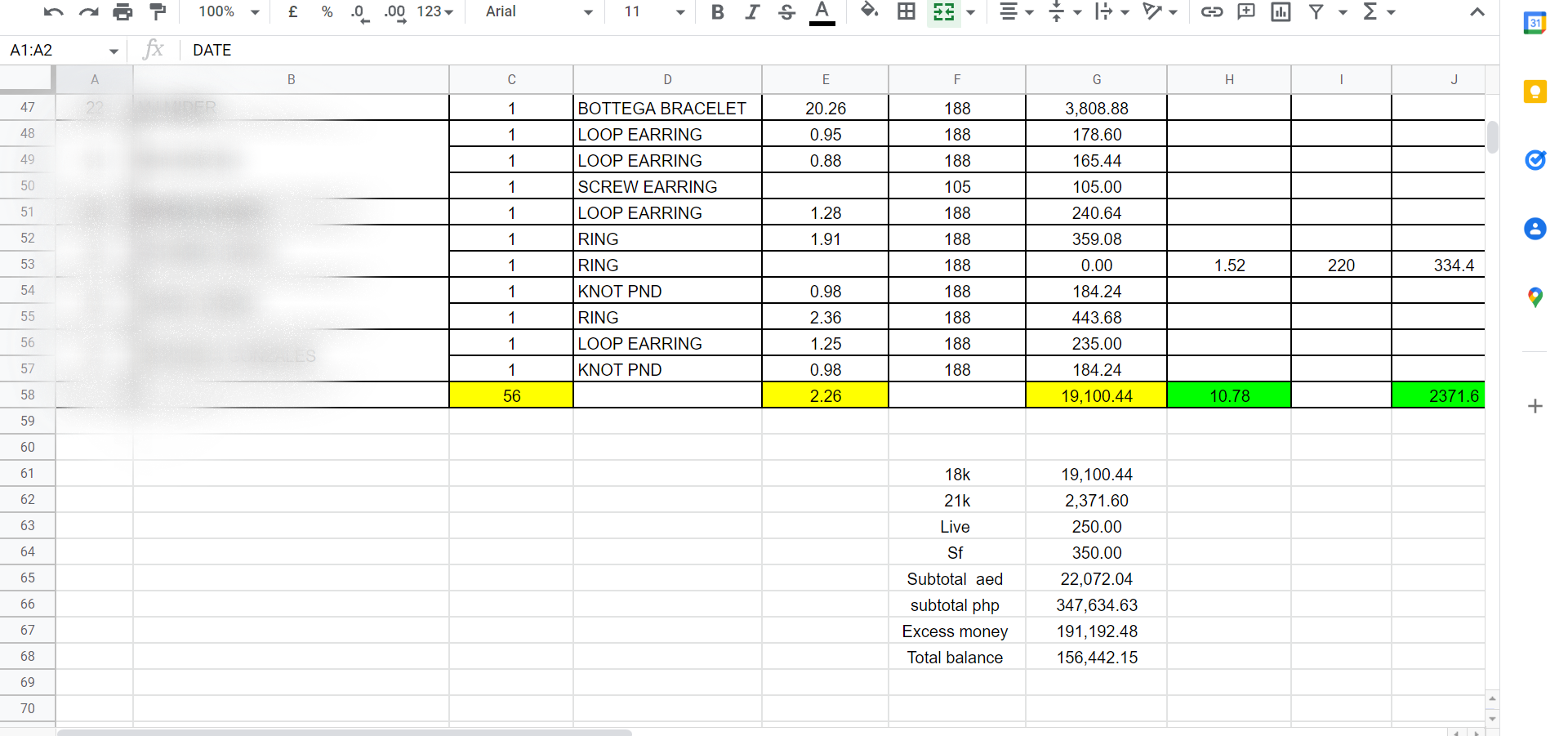Image resolution: width=1568 pixels, height=736 pixels.
Task: Select column G header
Action: tap(1097, 79)
